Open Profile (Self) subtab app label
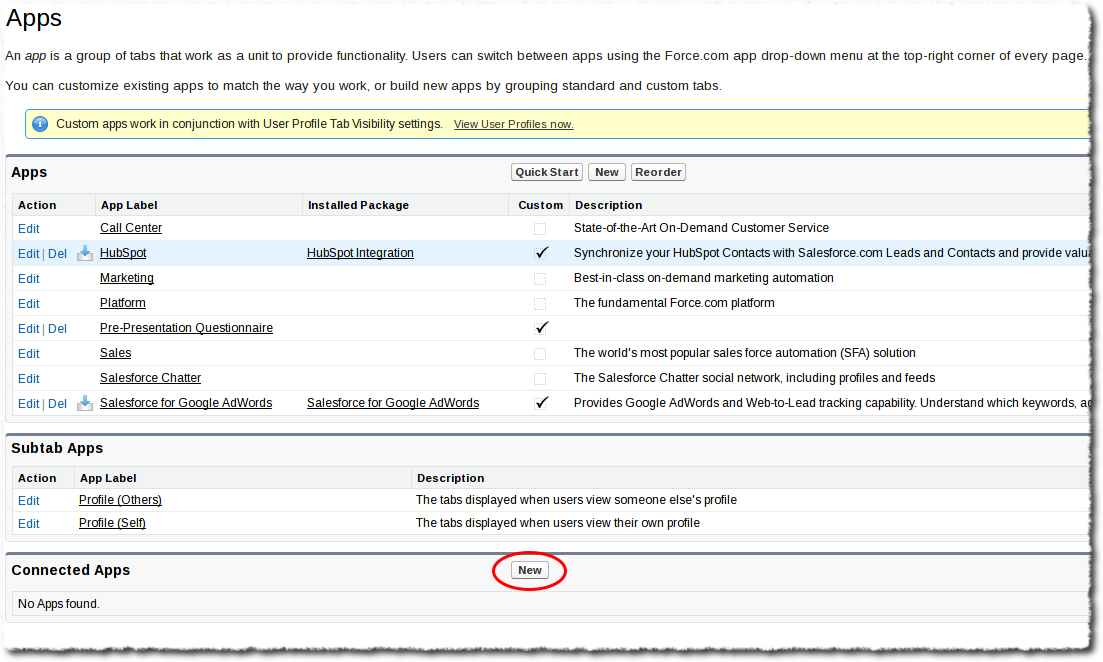This screenshot has height=662, width=1103. pyautogui.click(x=113, y=523)
